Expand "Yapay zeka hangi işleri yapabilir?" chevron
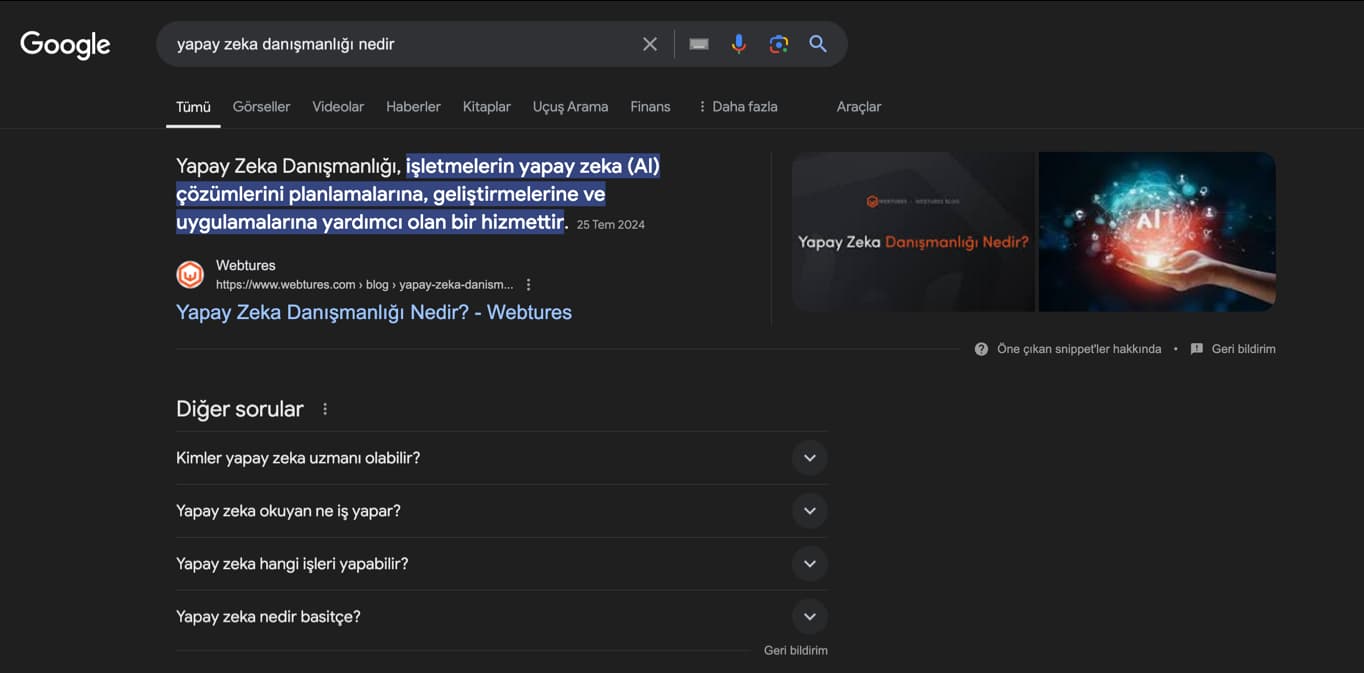 (810, 564)
